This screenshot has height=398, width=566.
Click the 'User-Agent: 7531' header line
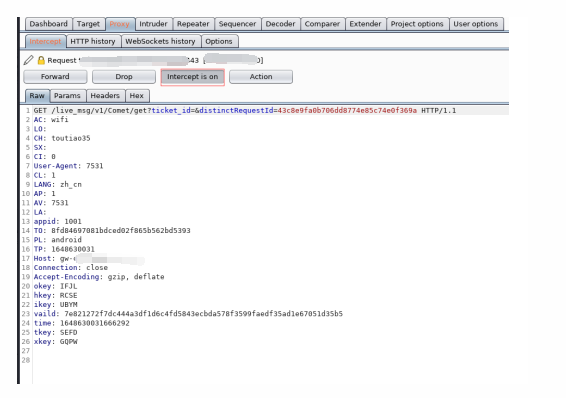69,166
